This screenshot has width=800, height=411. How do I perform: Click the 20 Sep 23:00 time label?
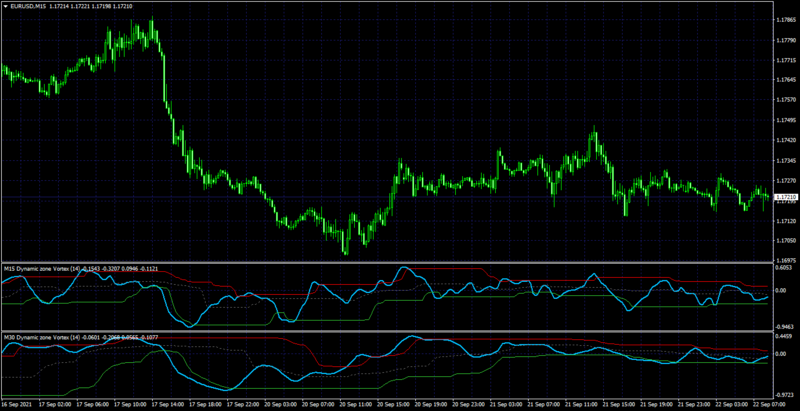tap(469, 403)
